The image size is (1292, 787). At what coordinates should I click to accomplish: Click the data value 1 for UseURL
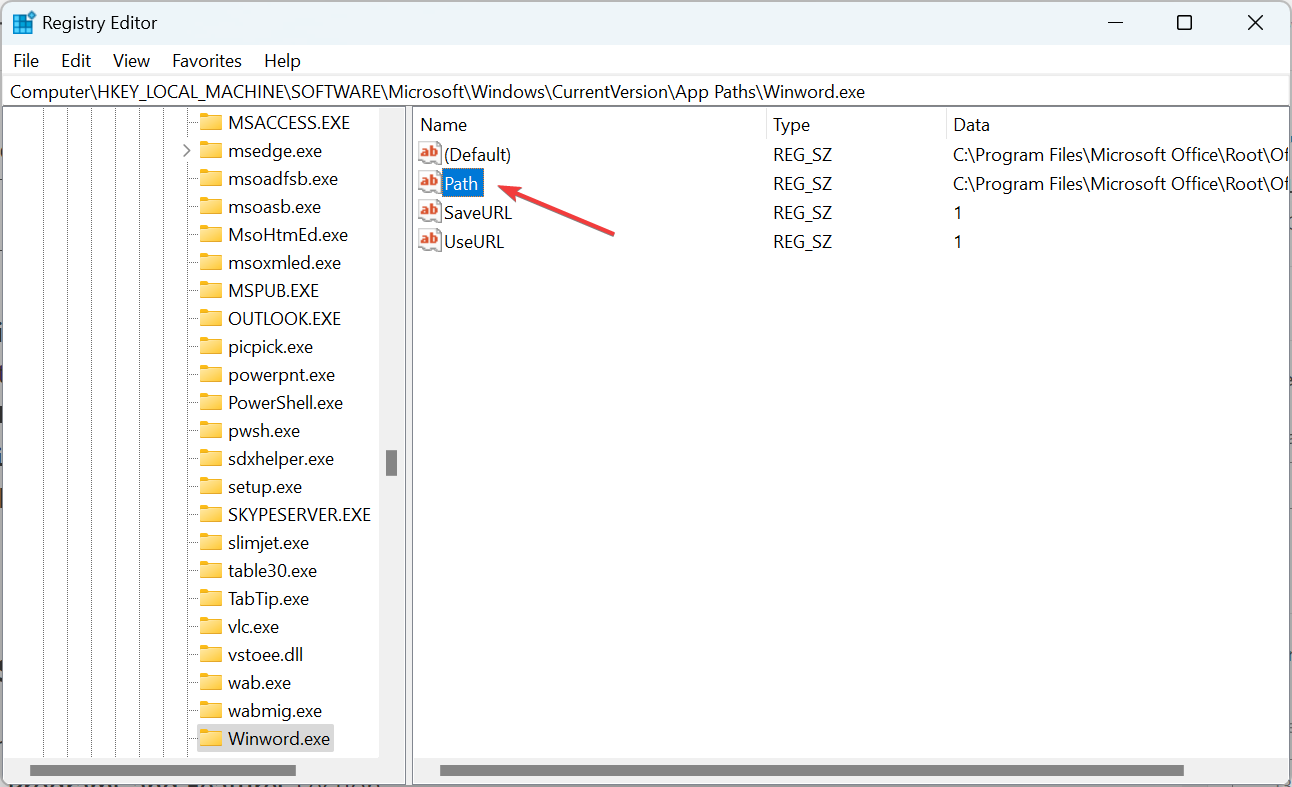click(x=957, y=242)
